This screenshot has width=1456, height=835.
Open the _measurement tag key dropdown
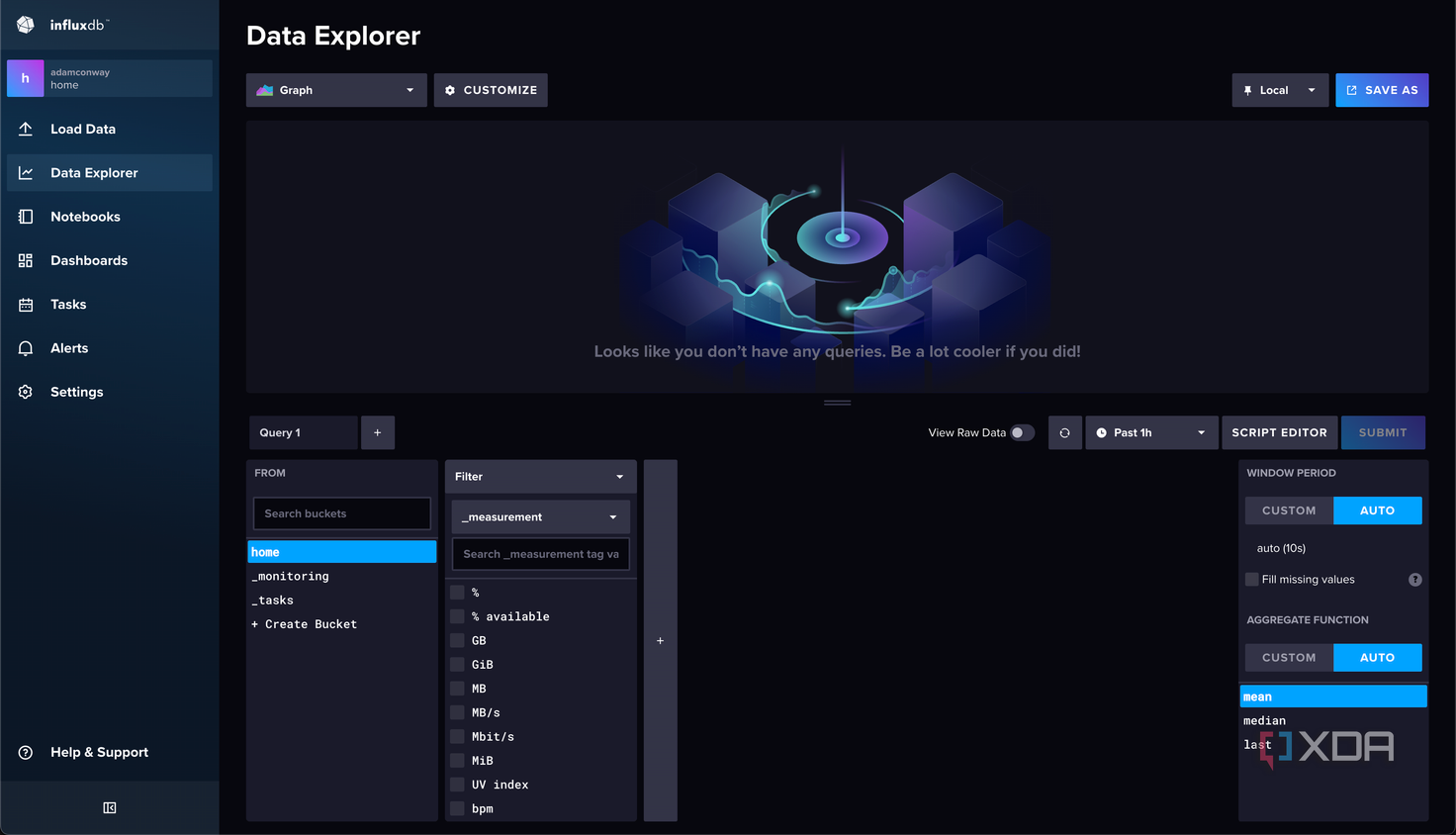click(541, 517)
